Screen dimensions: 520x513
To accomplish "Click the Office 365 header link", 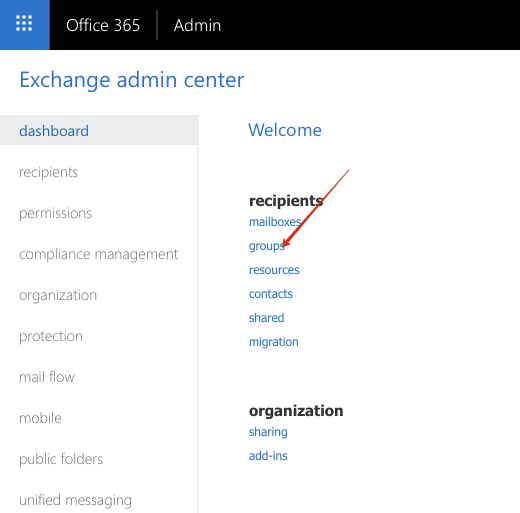I will [103, 25].
